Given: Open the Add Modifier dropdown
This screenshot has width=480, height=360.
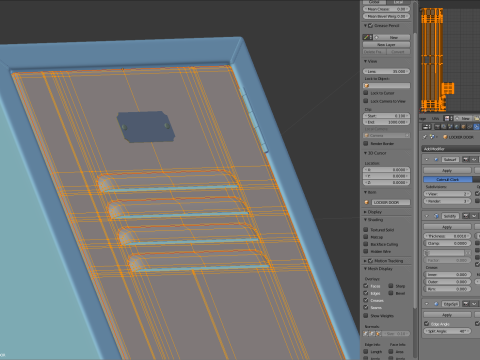Looking at the screenshot, I should pos(451,149).
